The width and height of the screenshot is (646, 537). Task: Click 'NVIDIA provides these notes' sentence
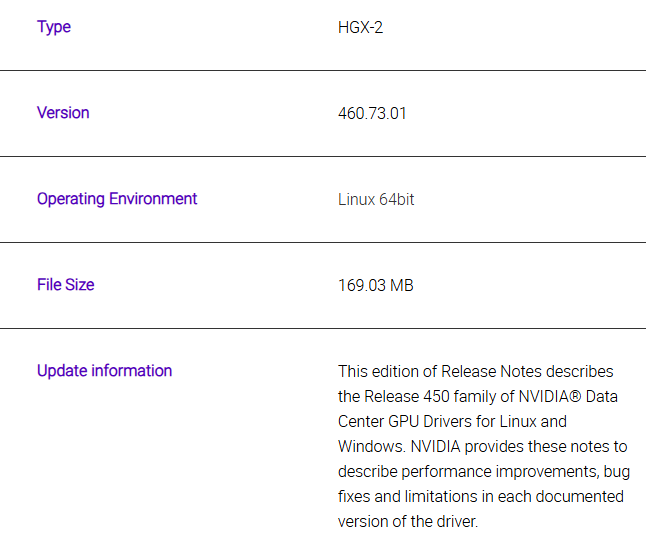[513, 446]
